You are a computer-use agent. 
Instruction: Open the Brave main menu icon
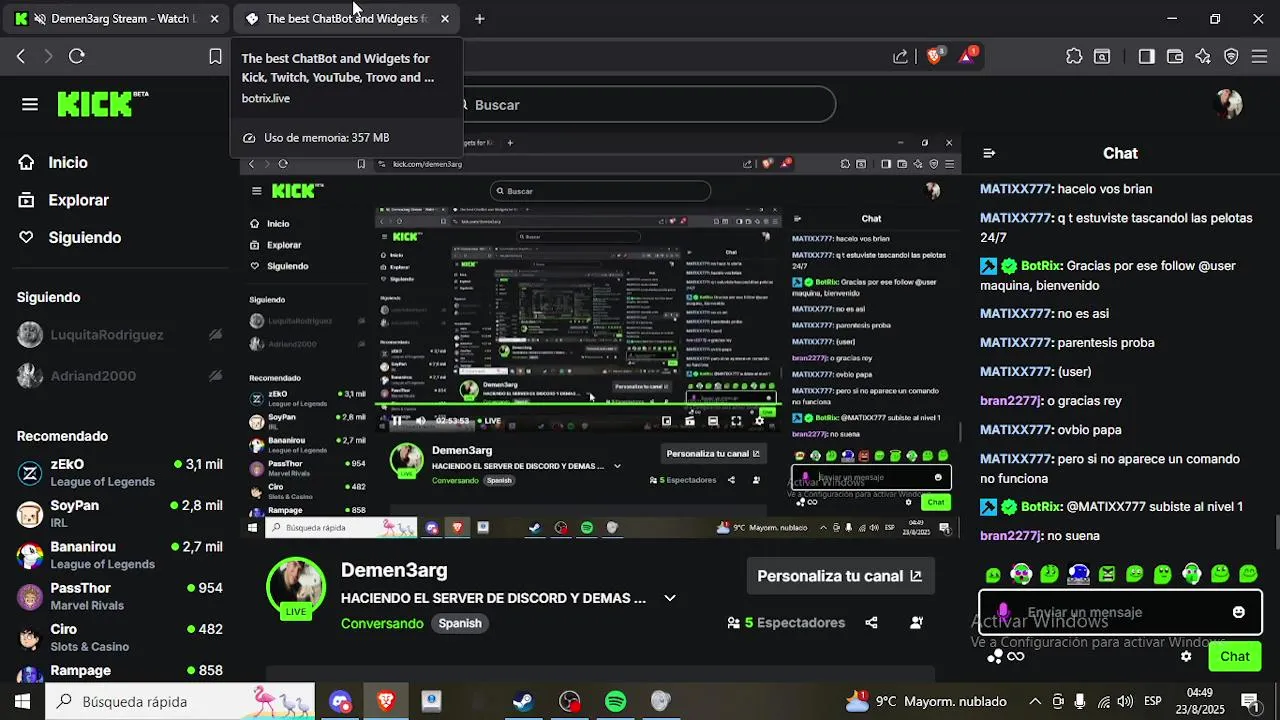tap(1259, 56)
